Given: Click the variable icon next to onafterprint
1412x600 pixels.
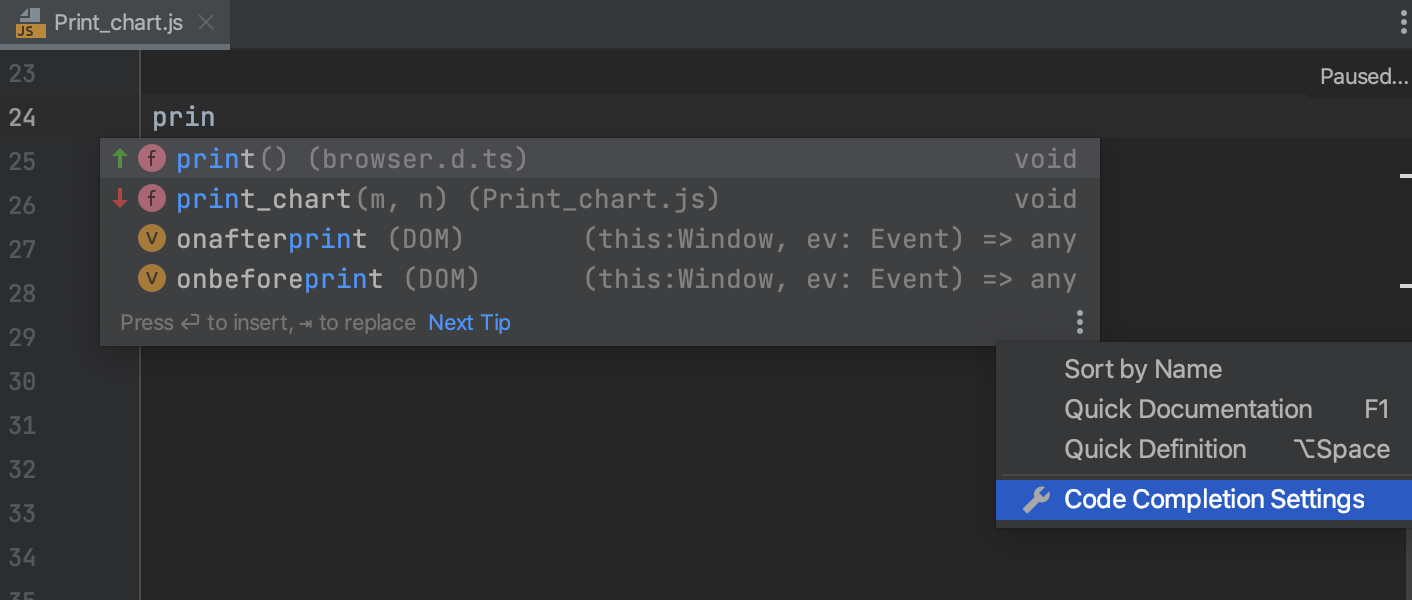Looking at the screenshot, I should (x=151, y=239).
